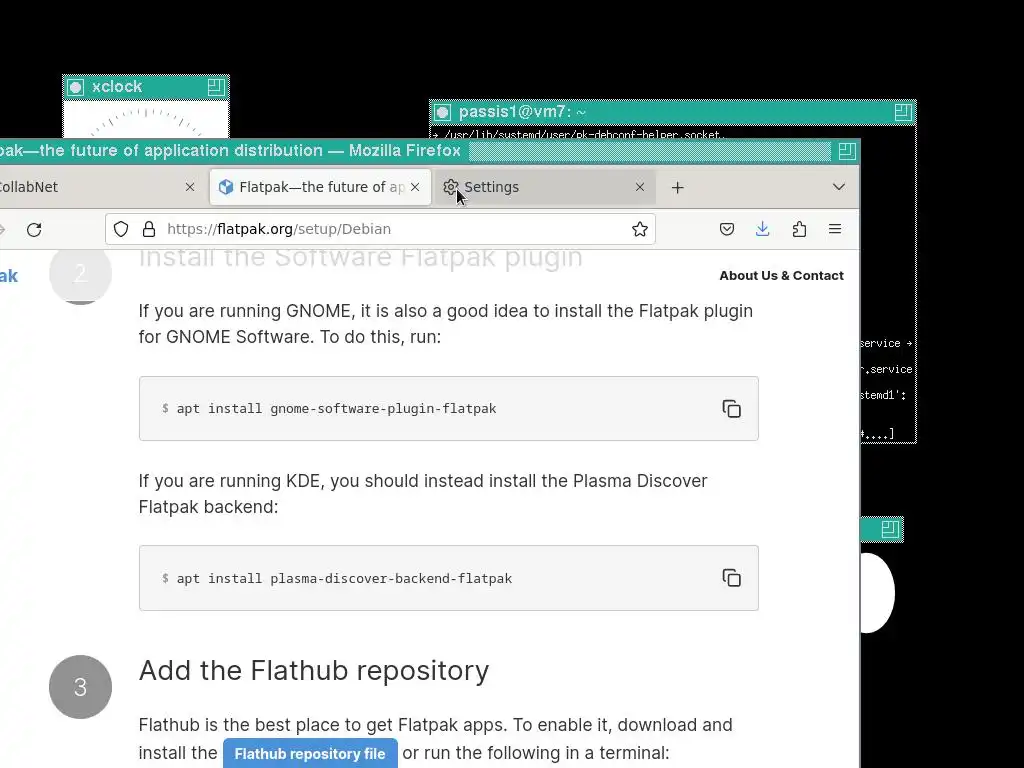Click the 'Add the Flathub repository' heading
This screenshot has width=1024, height=768.
click(x=314, y=671)
